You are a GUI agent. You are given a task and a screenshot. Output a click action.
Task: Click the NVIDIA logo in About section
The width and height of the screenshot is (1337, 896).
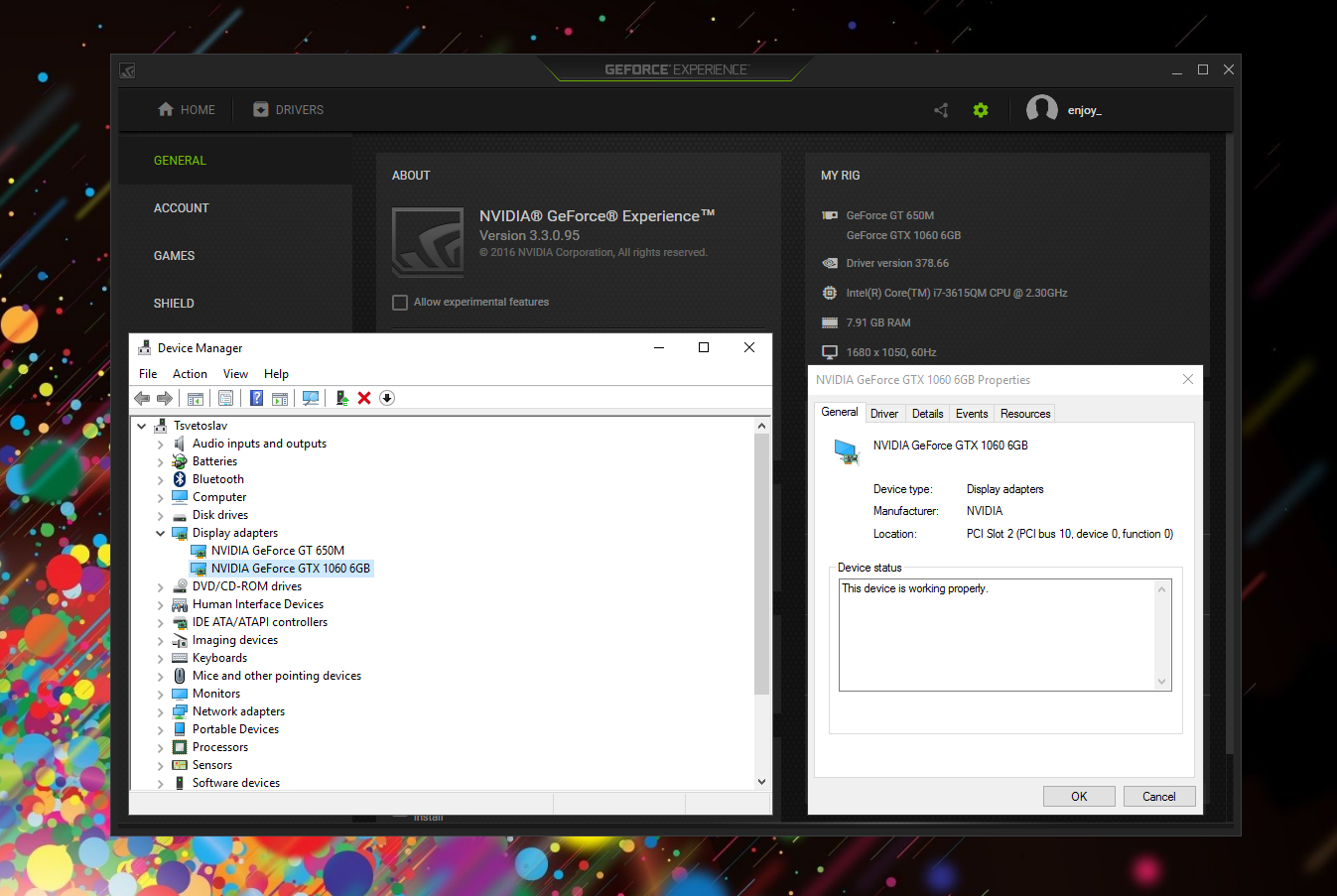point(428,242)
